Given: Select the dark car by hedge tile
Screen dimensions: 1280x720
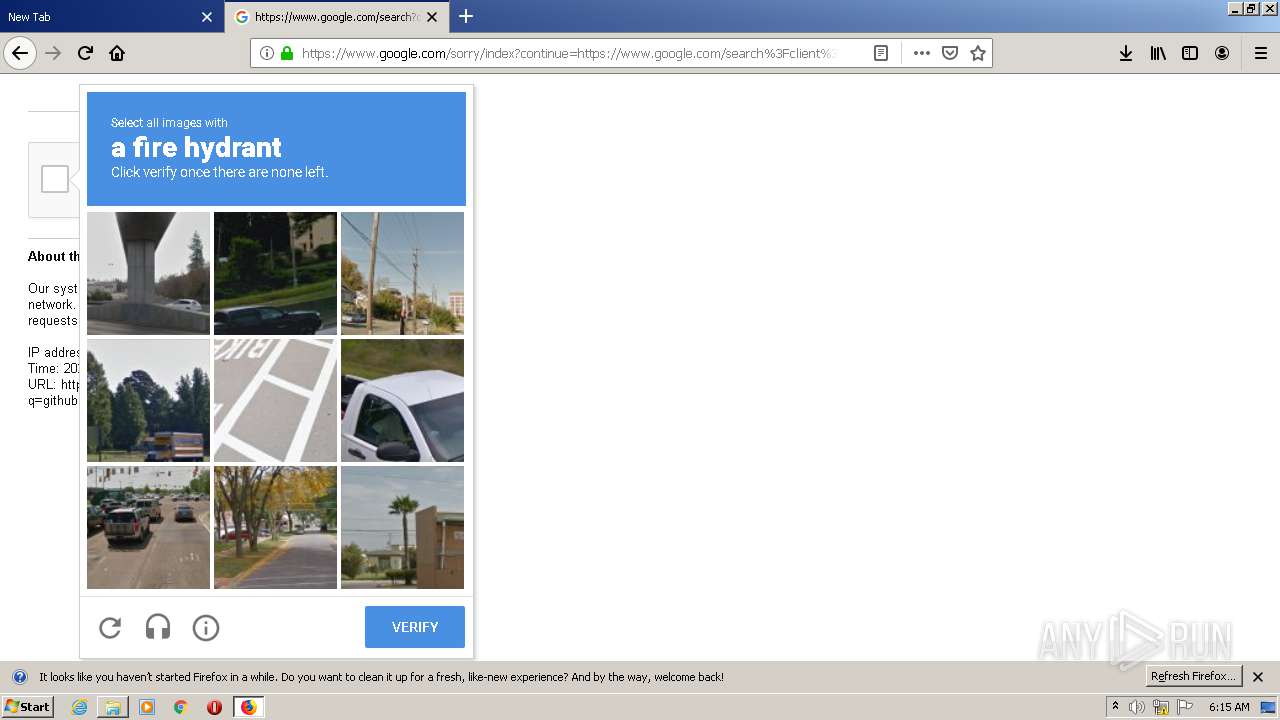Looking at the screenshot, I should 275,273.
